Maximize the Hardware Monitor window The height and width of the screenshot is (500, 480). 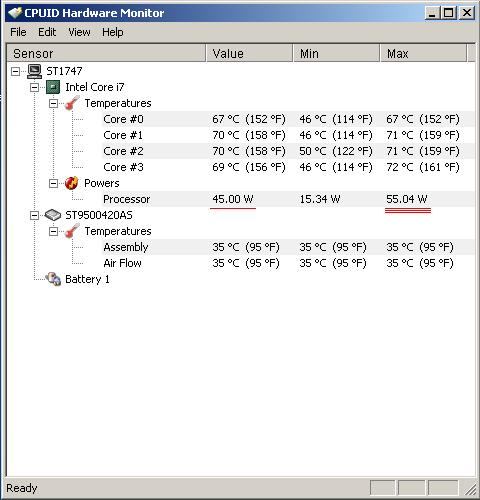(x=449, y=13)
